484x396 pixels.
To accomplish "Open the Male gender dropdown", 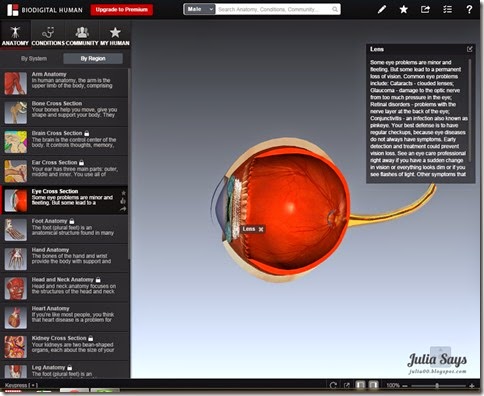I will point(199,9).
